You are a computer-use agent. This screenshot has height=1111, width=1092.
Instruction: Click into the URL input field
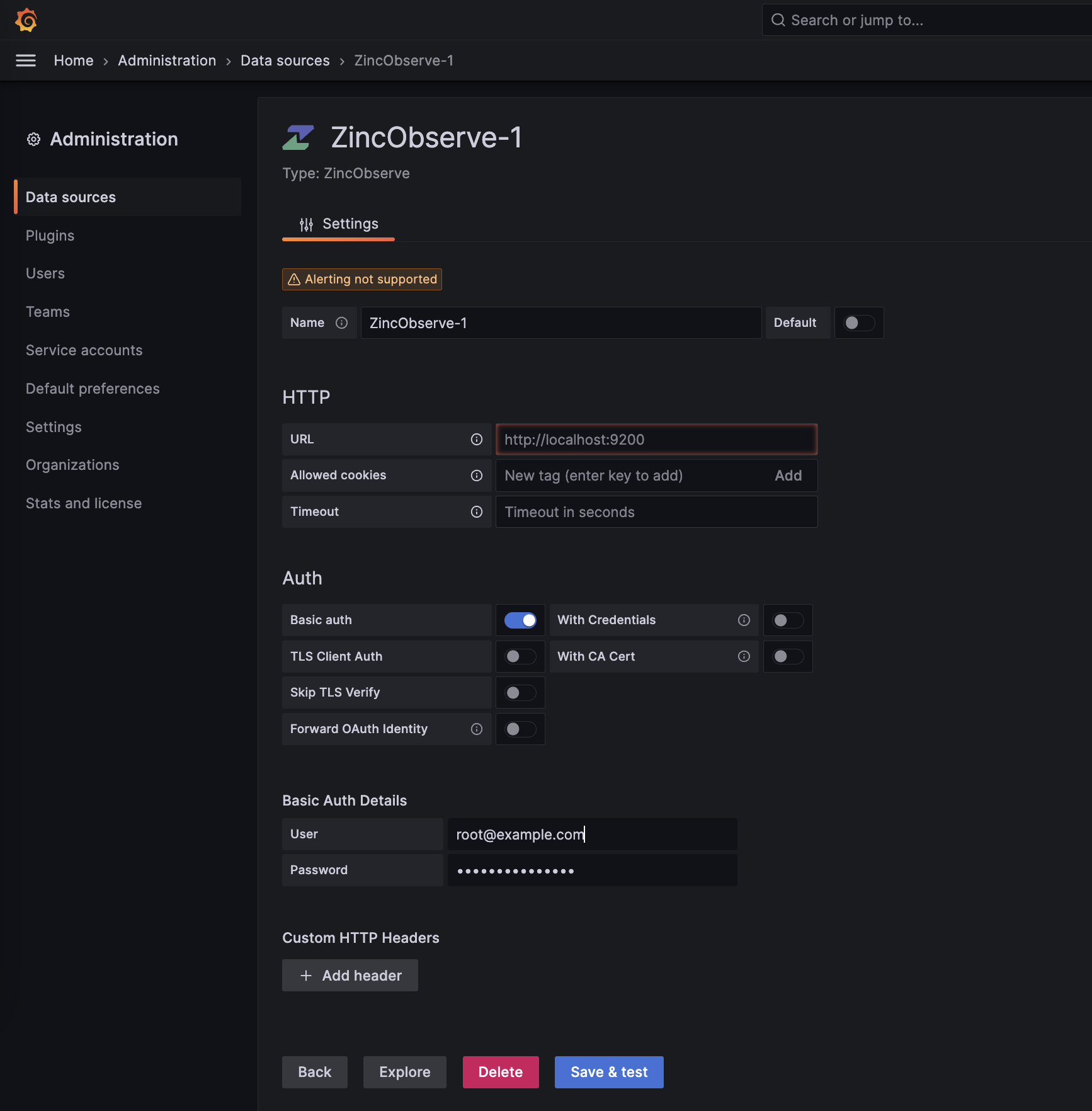click(656, 440)
